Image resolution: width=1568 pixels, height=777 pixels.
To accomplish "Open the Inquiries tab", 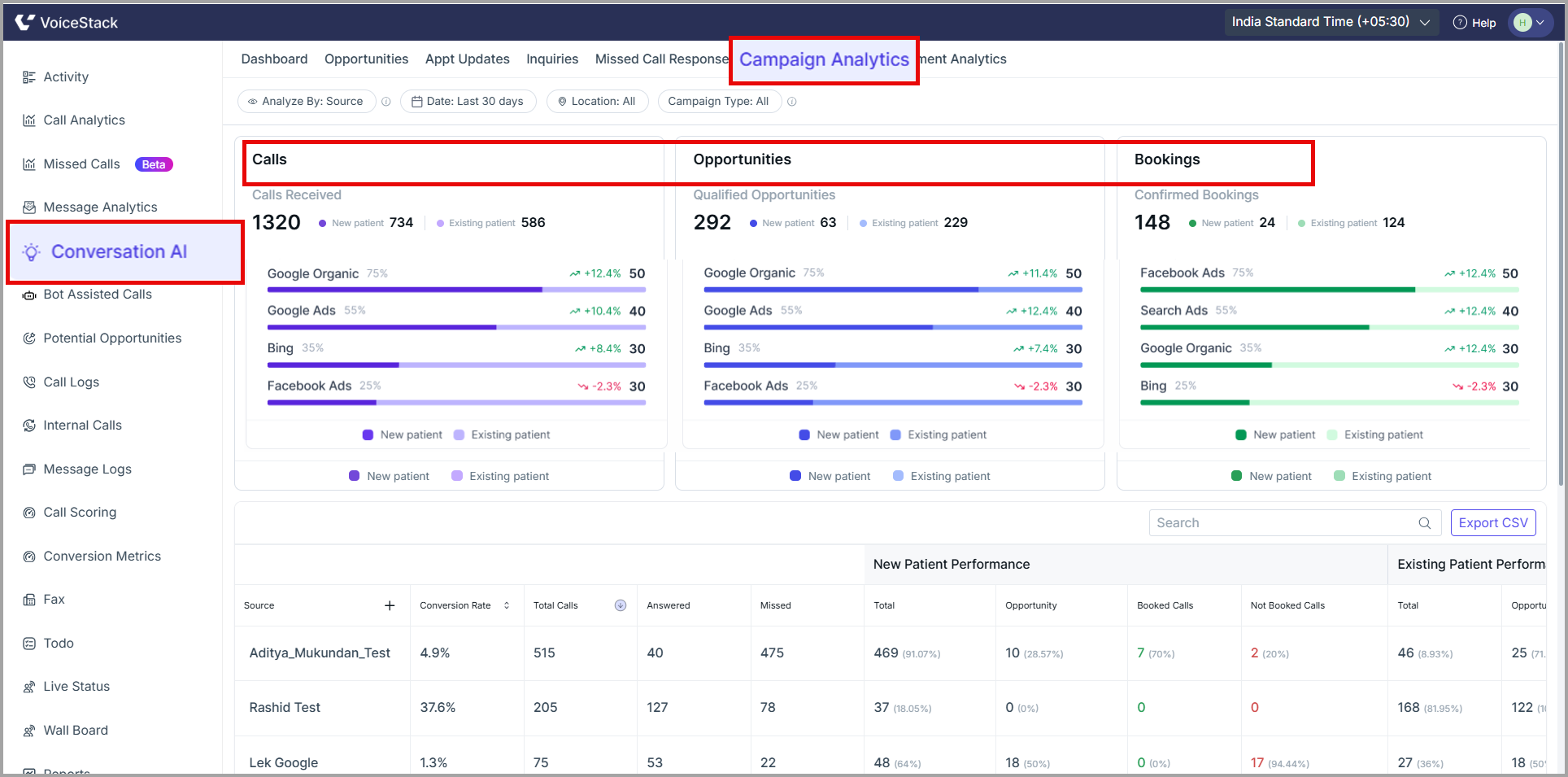I will click(552, 59).
